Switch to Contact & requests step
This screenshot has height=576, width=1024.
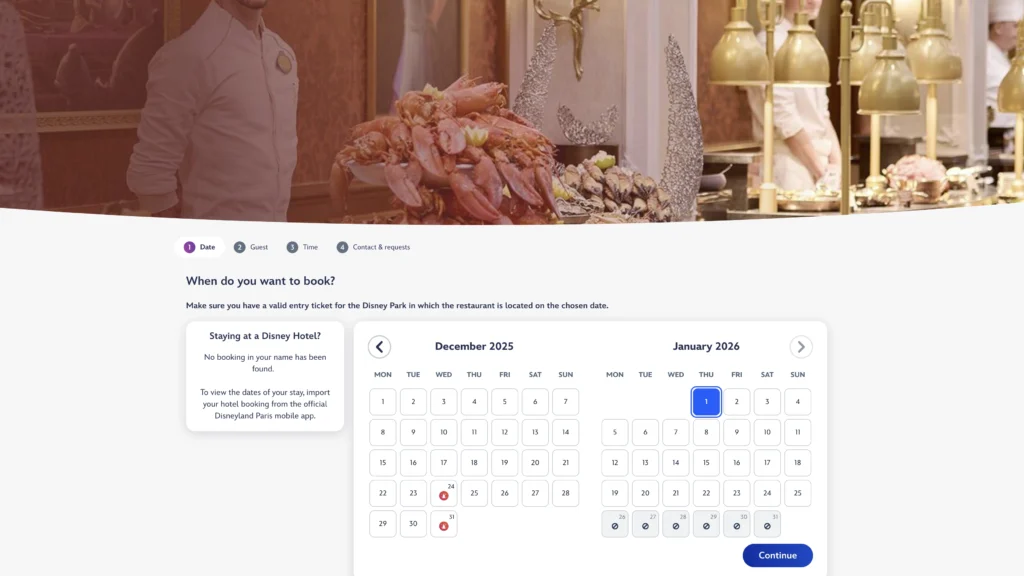pos(373,247)
